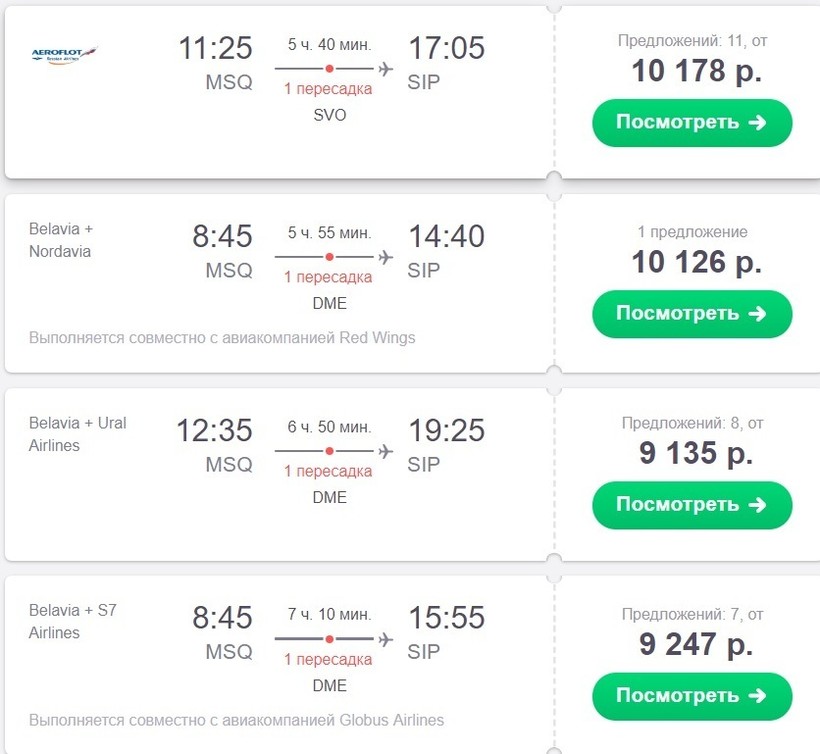The height and width of the screenshot is (754, 820).
Task: Click the 19:25 arrival time
Action: (x=446, y=431)
